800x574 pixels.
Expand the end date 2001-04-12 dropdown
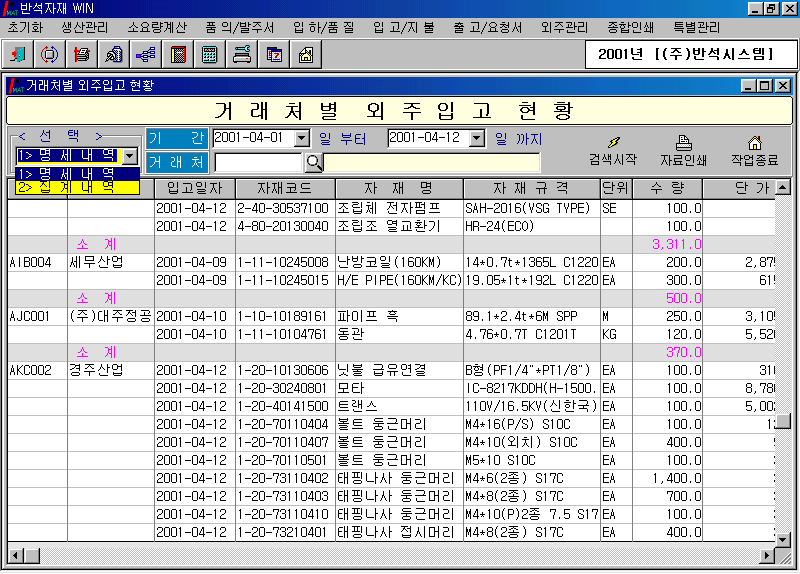click(x=476, y=138)
